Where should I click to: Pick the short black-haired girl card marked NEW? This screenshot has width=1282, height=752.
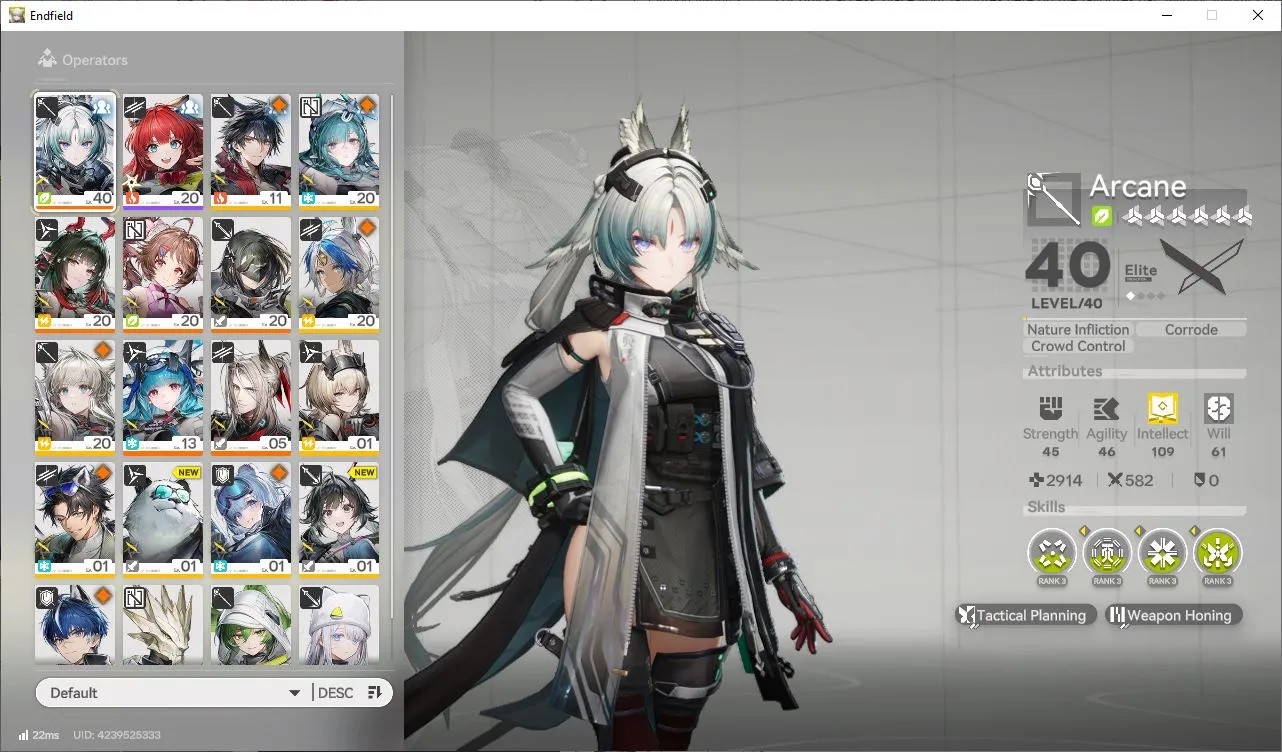pyautogui.click(x=339, y=520)
